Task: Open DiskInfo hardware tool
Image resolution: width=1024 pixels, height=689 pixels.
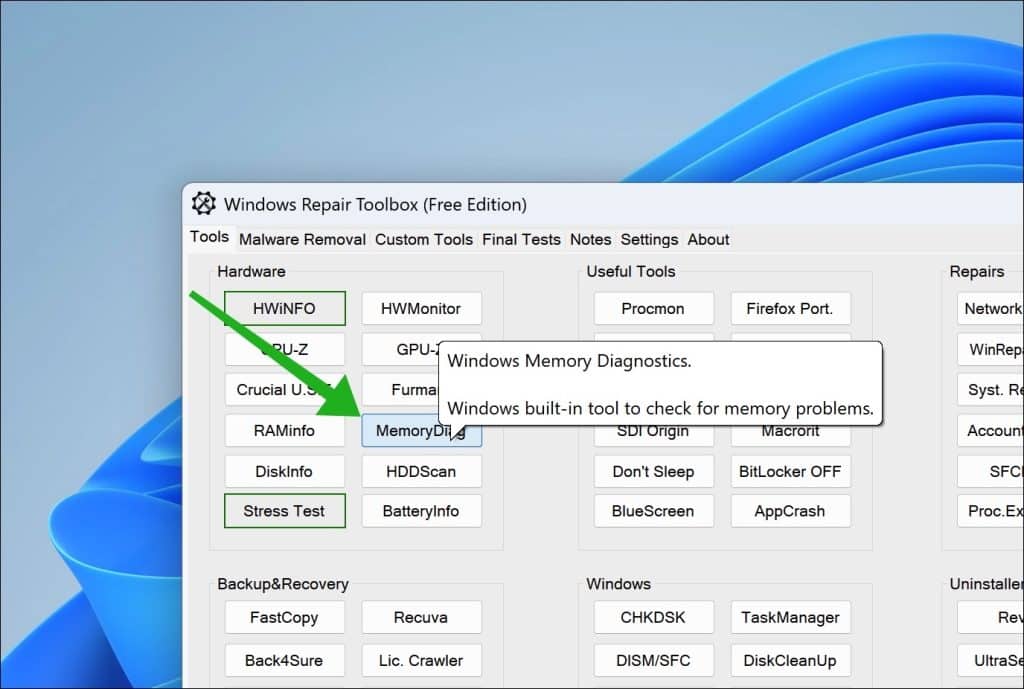Action: point(284,471)
